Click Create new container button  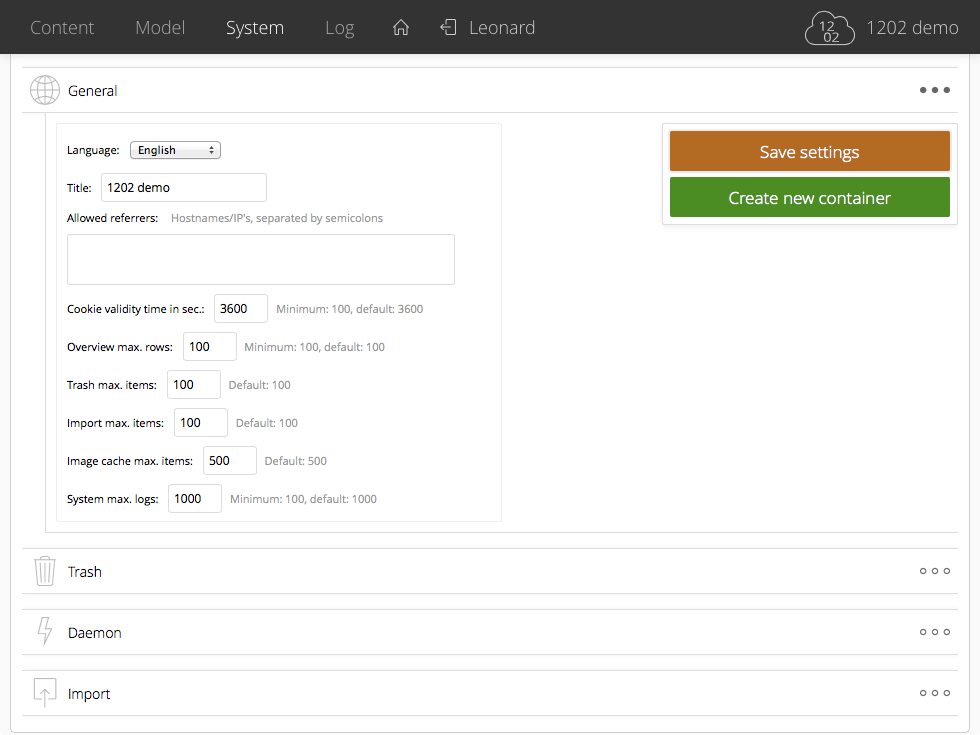809,198
